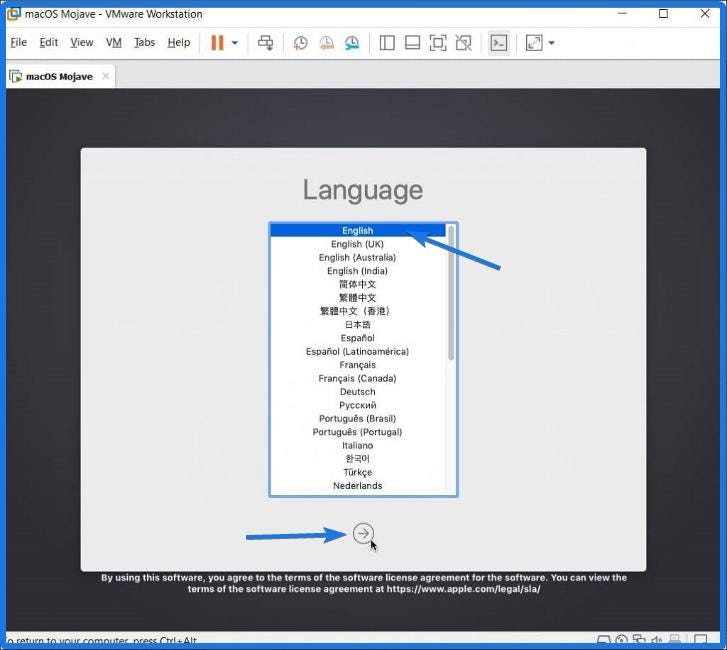This screenshot has width=727, height=650.
Task: Open the File menu
Action: [x=19, y=43]
